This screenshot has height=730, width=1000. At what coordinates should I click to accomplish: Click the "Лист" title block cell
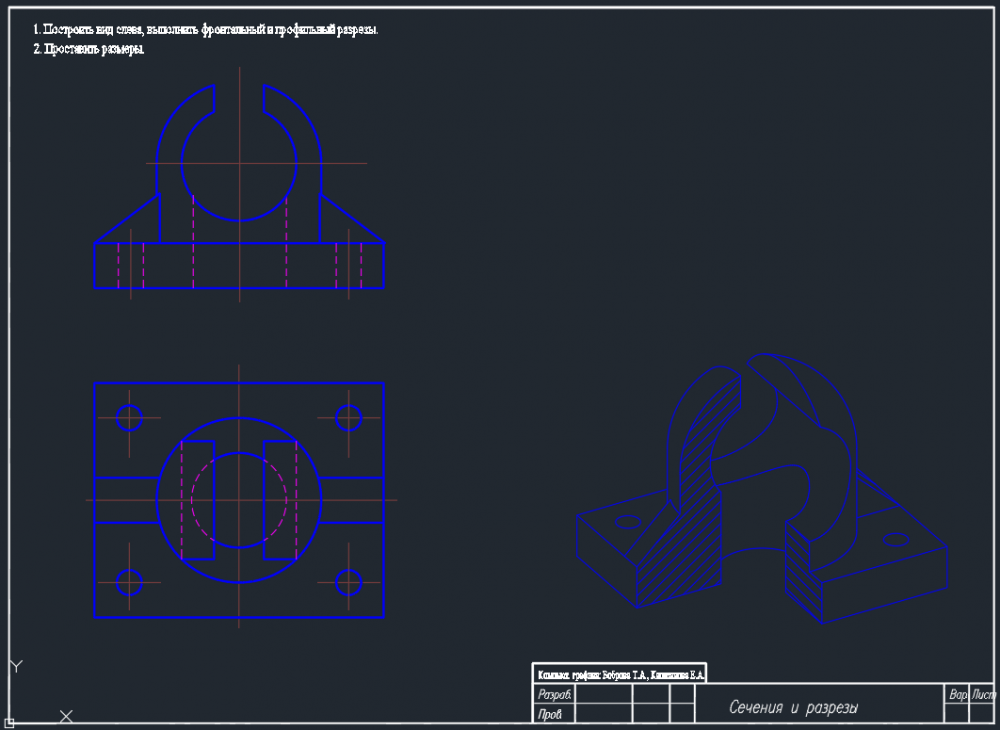(983, 695)
